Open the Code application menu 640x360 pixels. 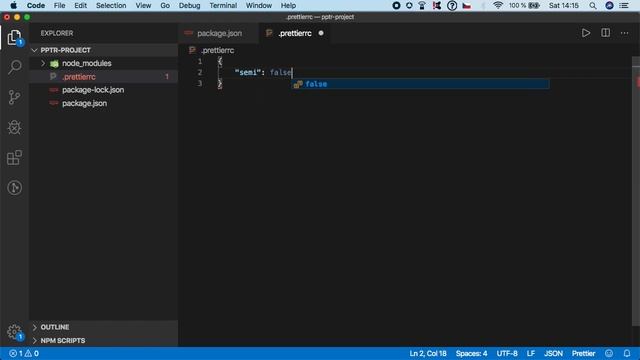36,5
